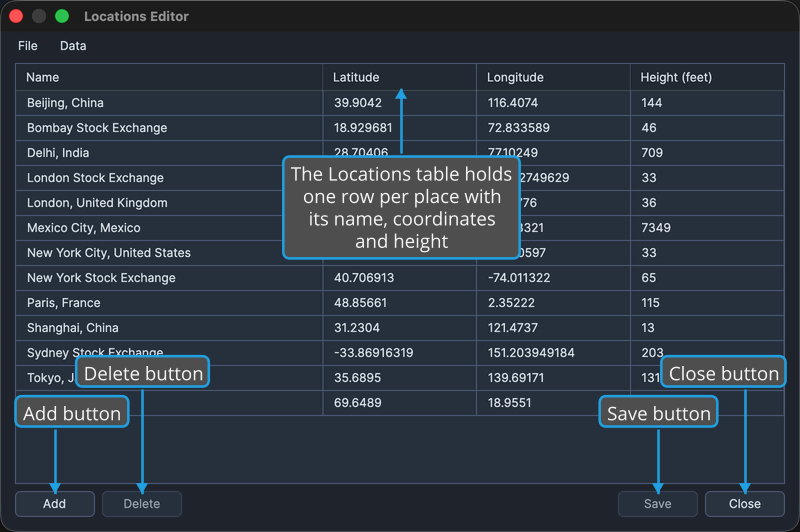Click height value 46

649,128
